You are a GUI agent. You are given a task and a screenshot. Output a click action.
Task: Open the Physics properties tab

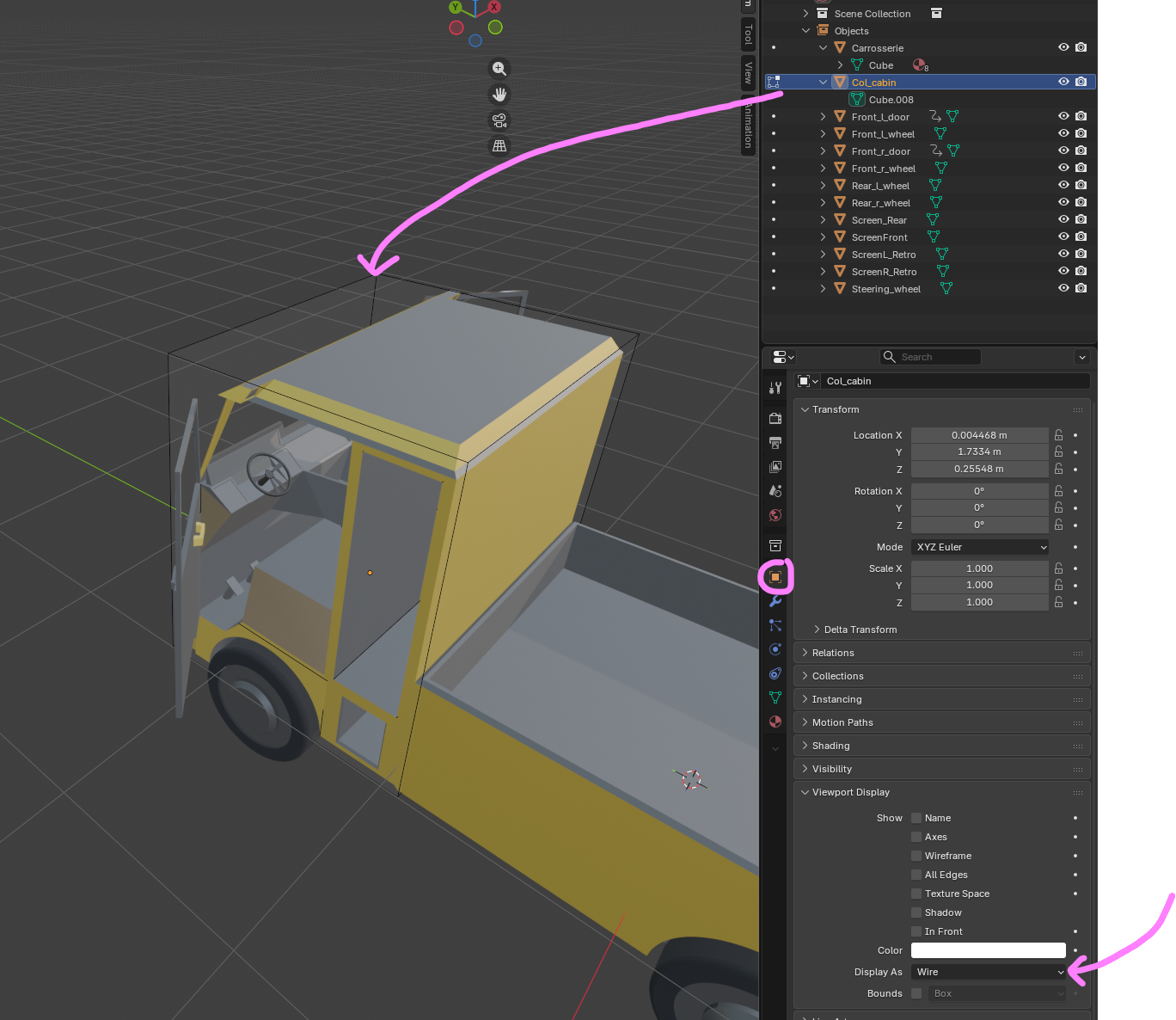tap(775, 649)
